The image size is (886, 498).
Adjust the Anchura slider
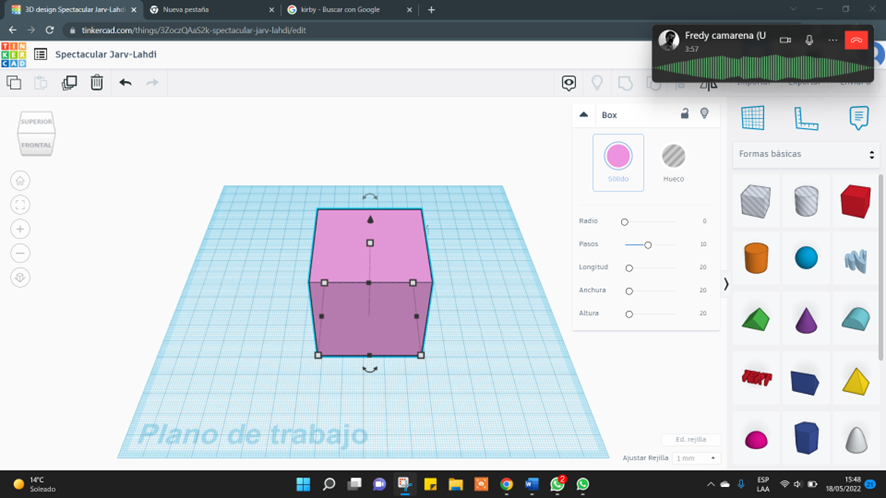(629, 291)
